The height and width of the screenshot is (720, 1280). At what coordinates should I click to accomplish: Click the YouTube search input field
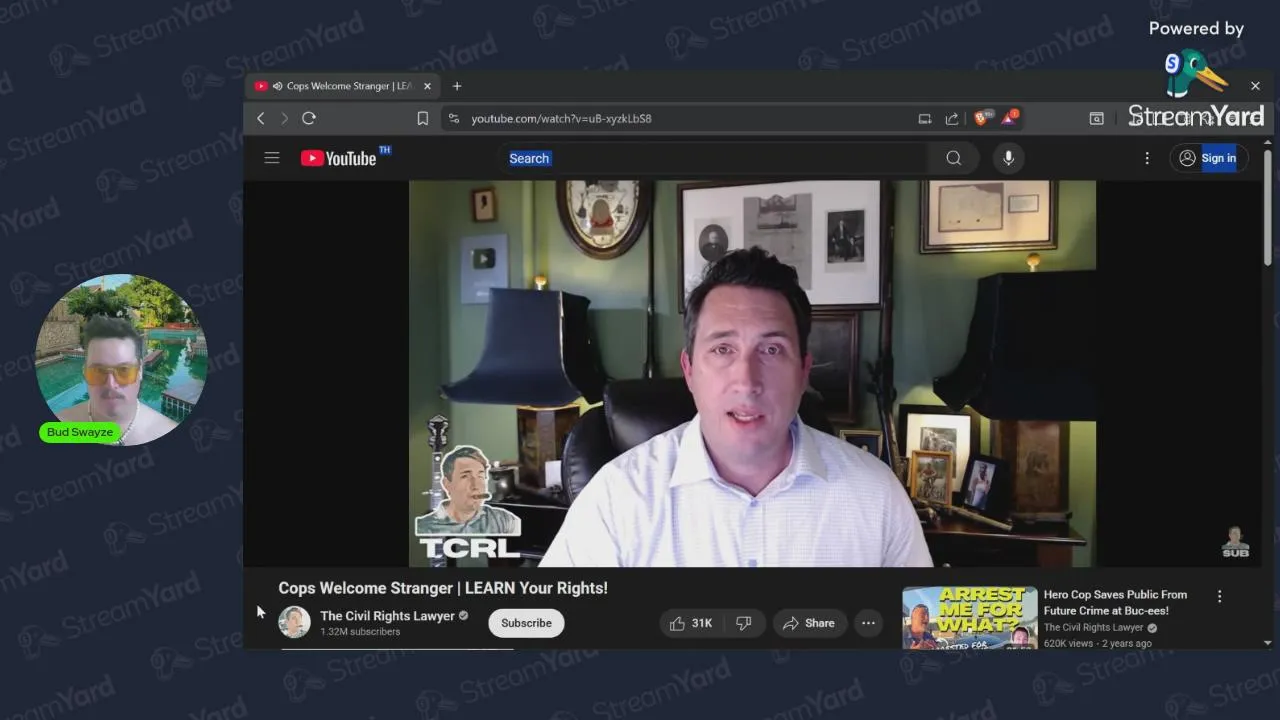pyautogui.click(x=713, y=158)
